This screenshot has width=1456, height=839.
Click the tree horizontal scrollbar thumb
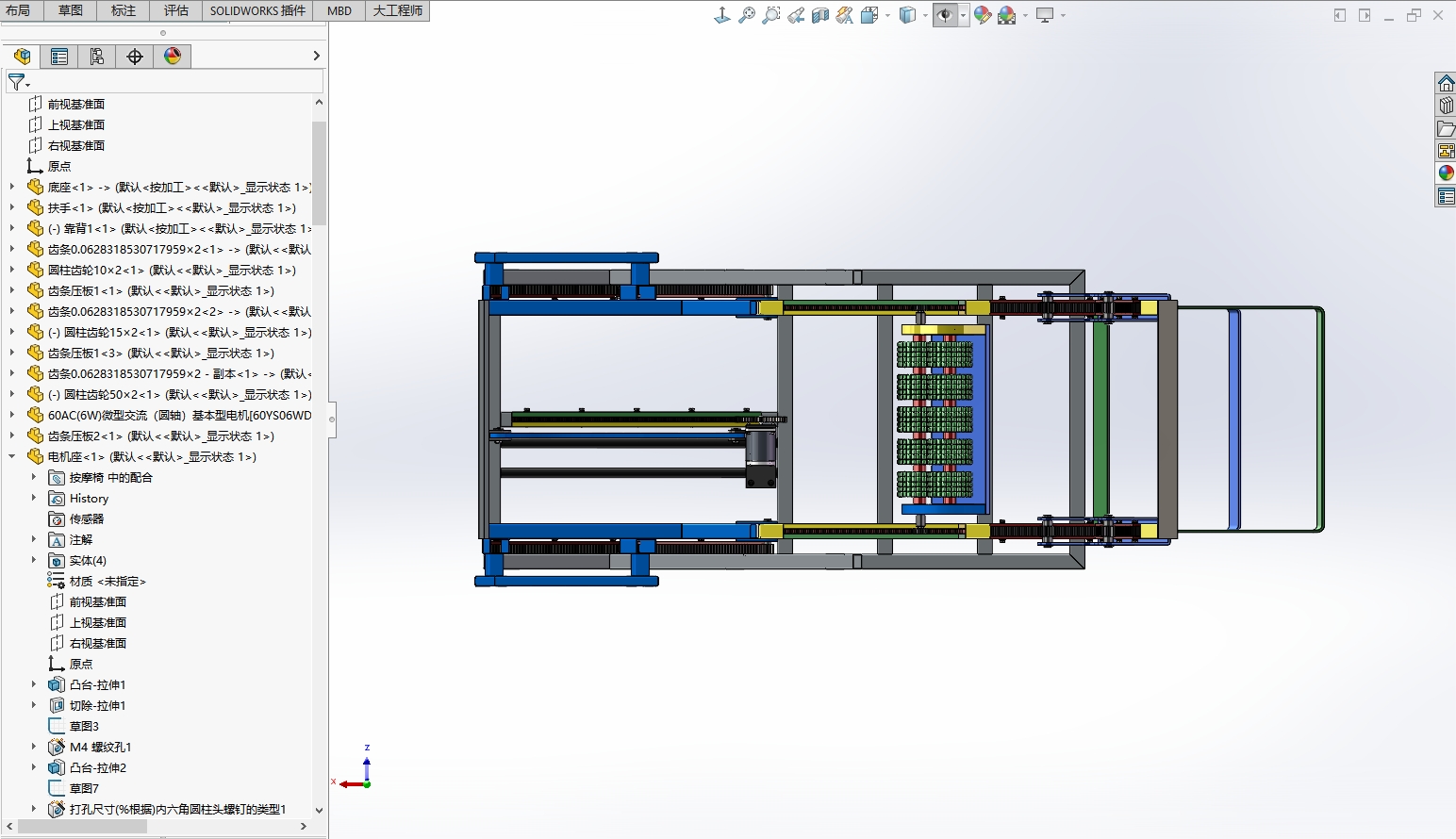point(82,826)
